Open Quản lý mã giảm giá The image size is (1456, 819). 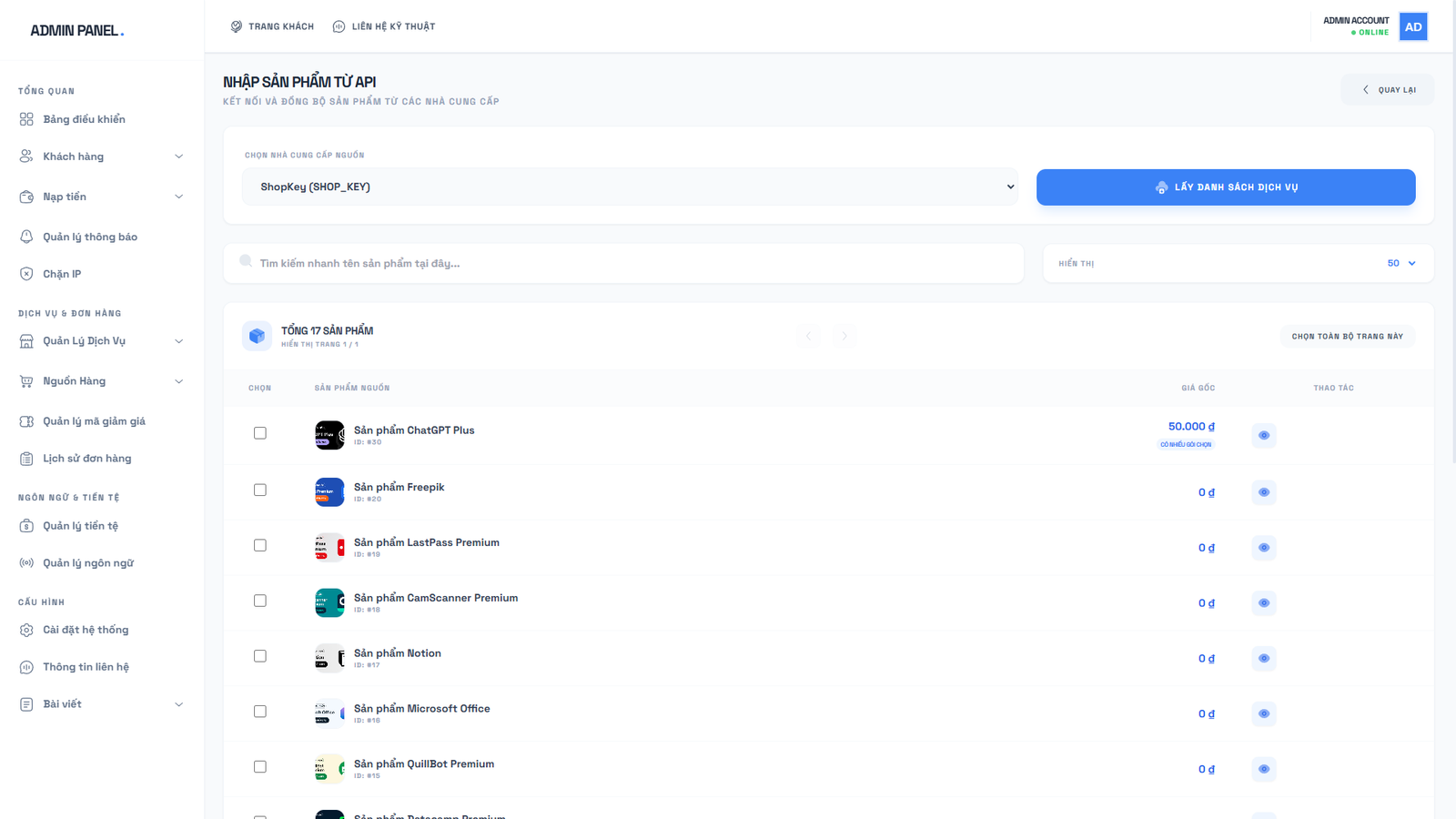coord(94,420)
